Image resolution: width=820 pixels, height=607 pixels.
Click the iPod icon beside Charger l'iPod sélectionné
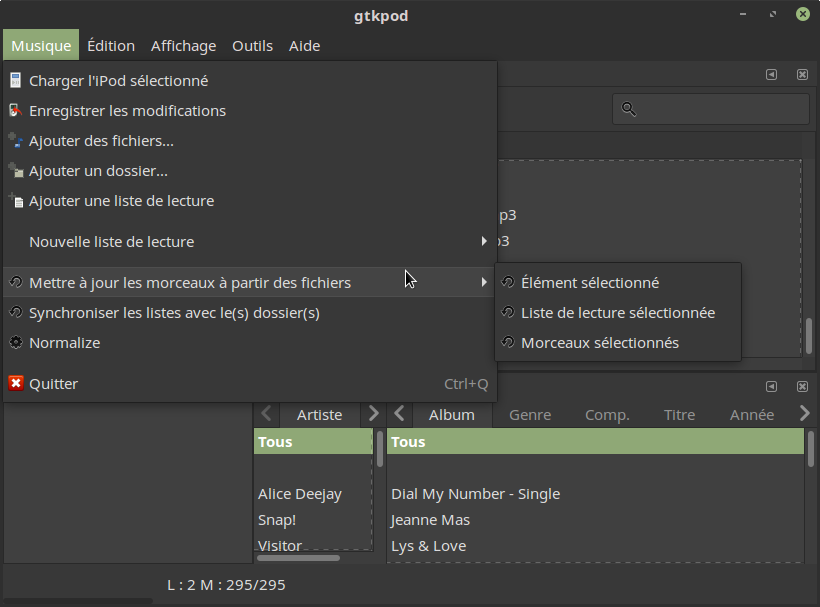coord(15,81)
